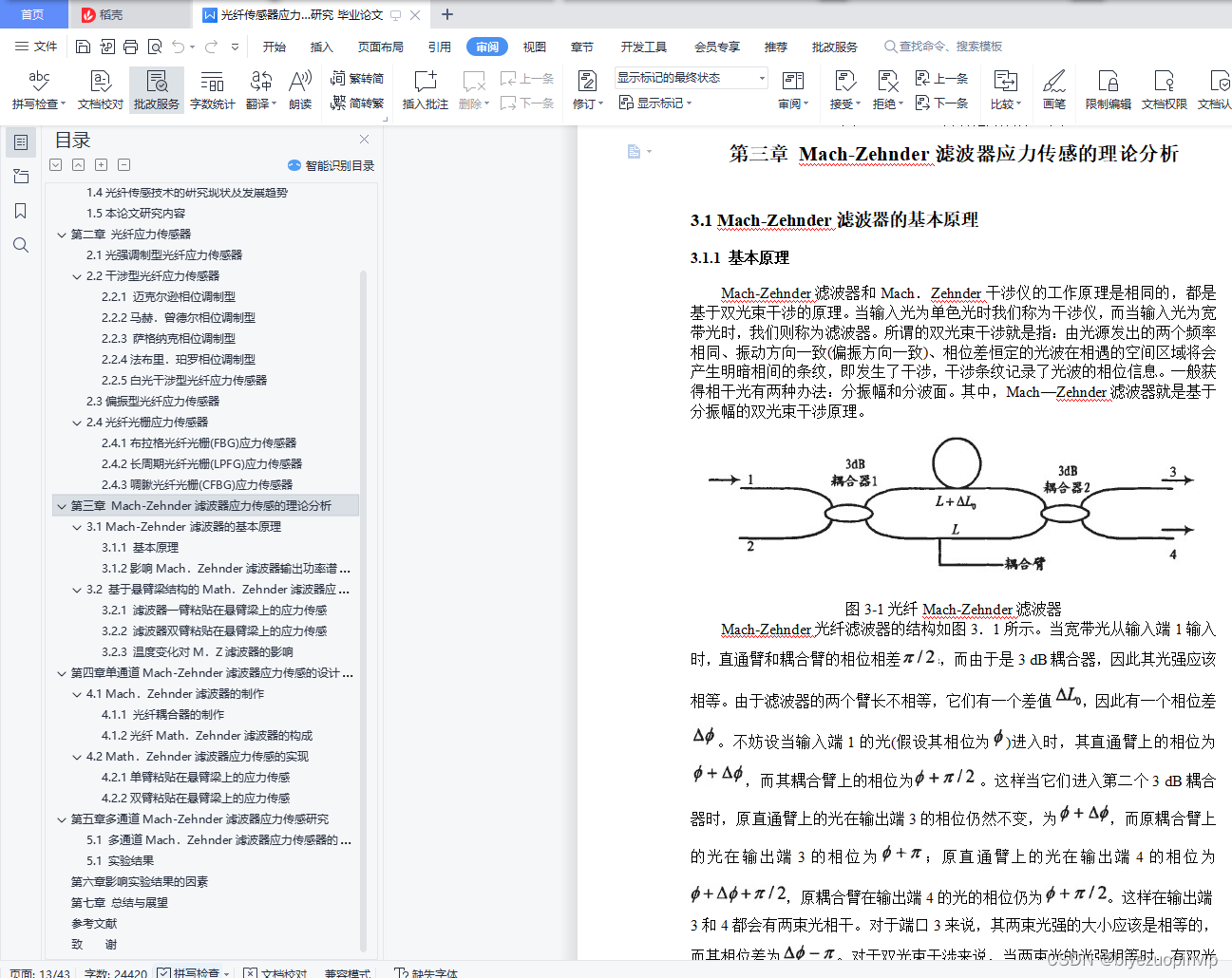
Task: Collapse the 第五章多通道 chapter node
Action: click(62, 819)
